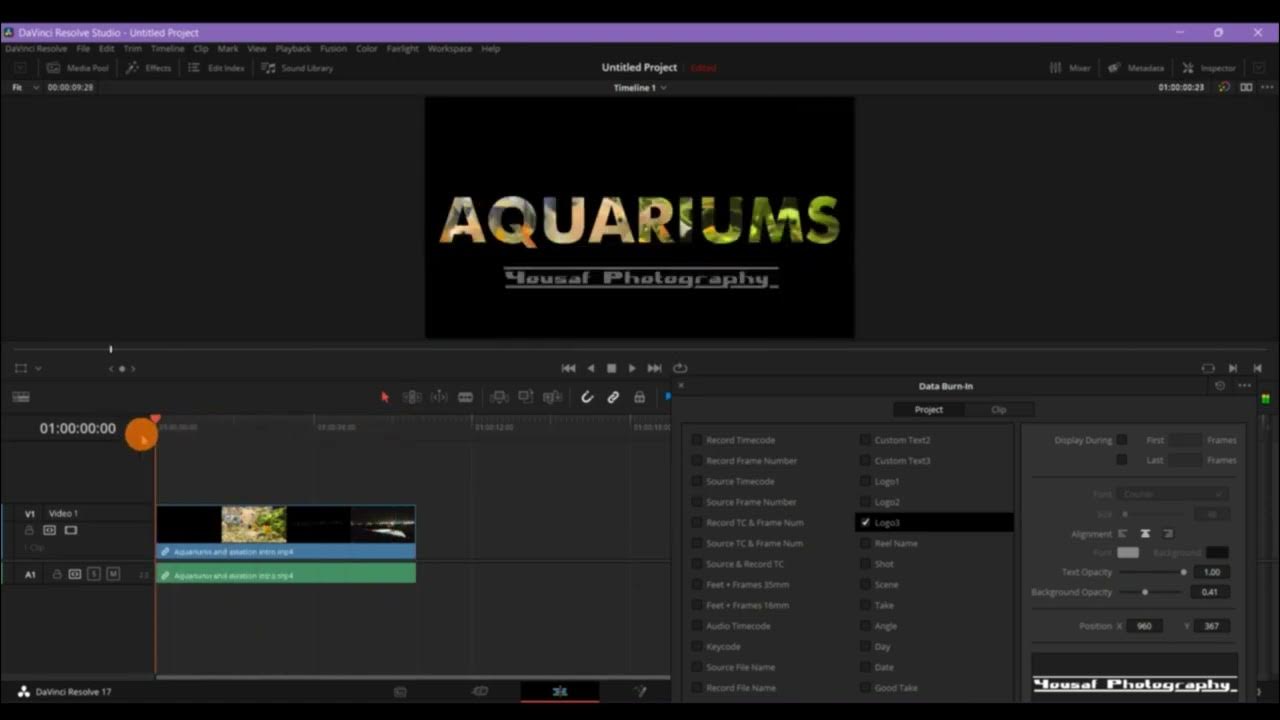The height and width of the screenshot is (720, 1280).
Task: Play the timeline forward
Action: pos(632,368)
